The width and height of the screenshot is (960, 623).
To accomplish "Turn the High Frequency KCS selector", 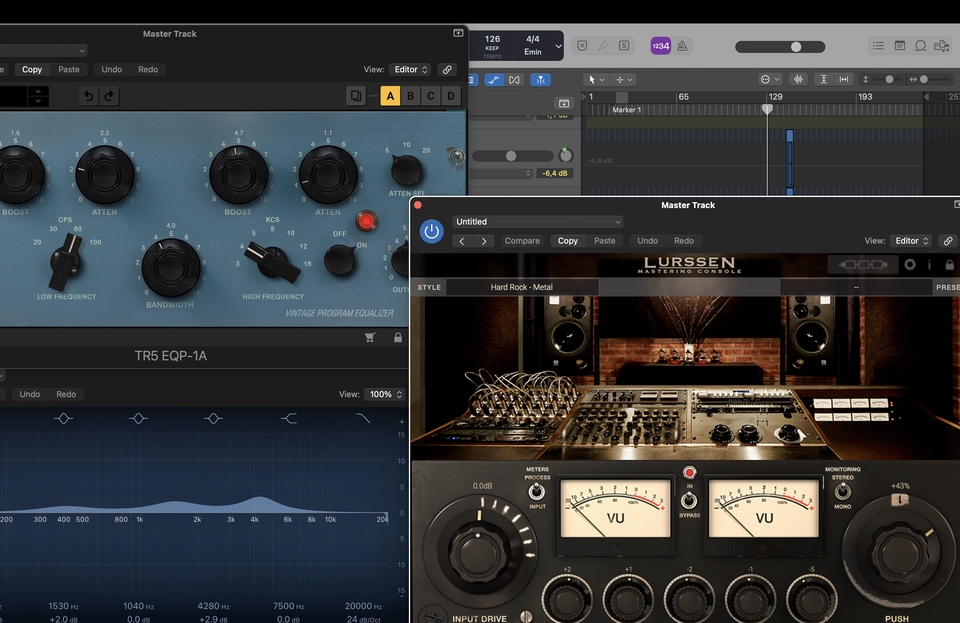I will (271, 262).
